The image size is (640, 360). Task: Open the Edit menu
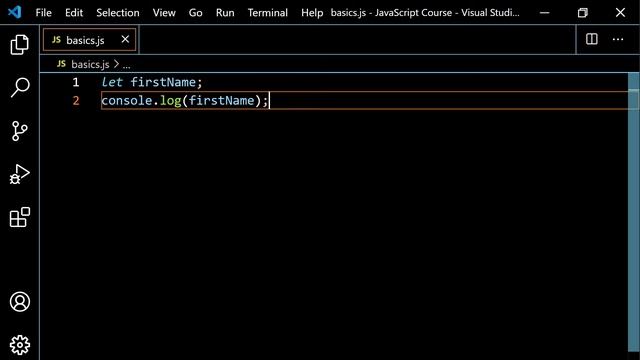click(x=74, y=13)
